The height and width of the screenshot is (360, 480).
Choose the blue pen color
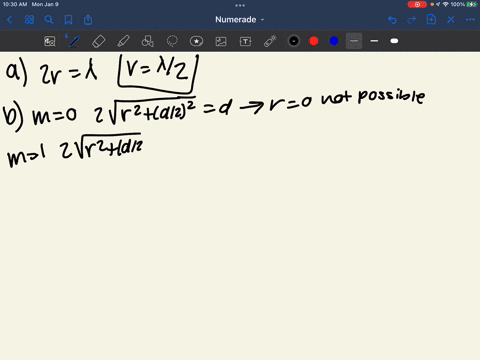coord(334,41)
